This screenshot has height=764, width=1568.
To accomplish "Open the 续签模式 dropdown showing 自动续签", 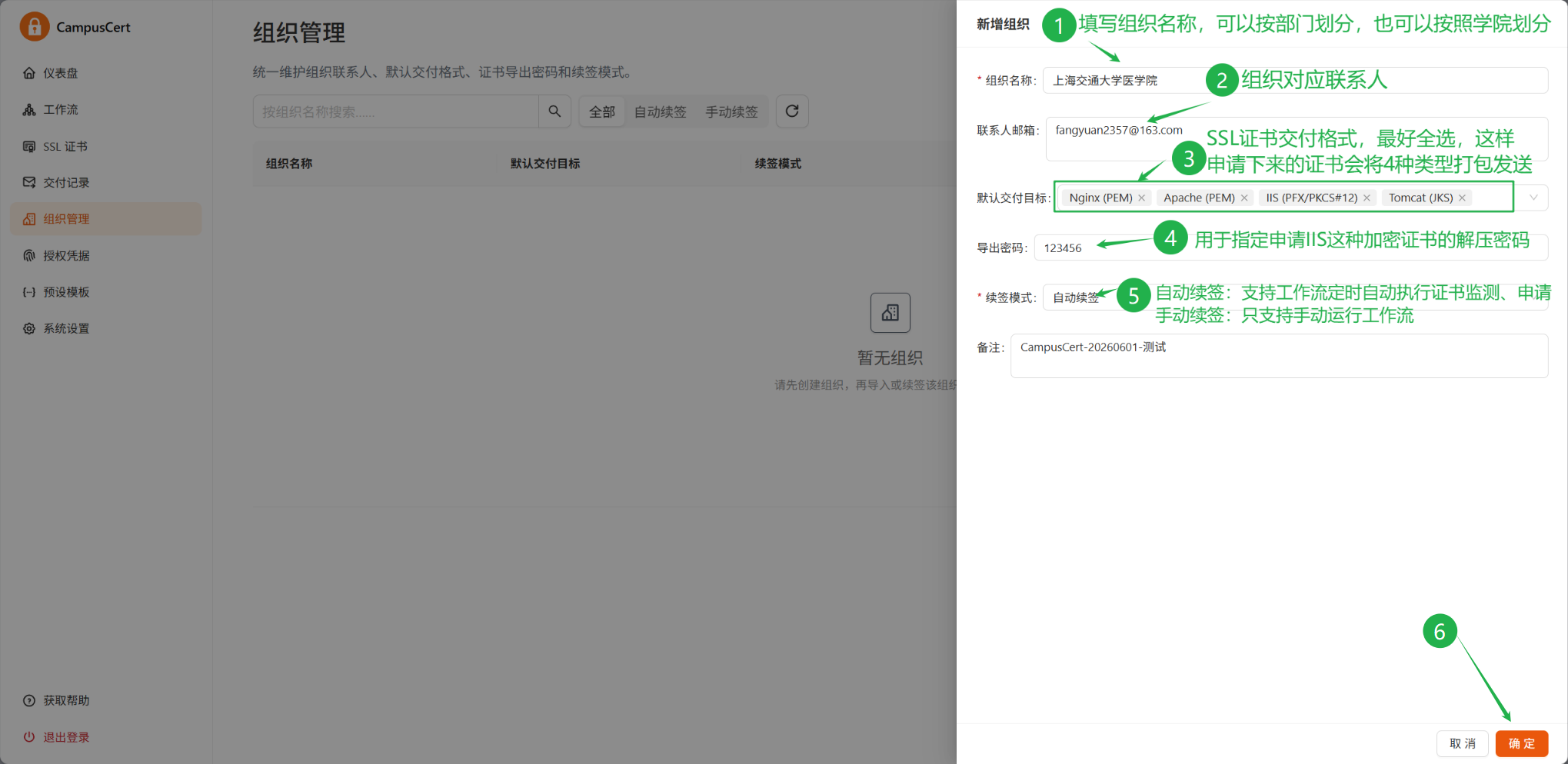I will (1295, 297).
